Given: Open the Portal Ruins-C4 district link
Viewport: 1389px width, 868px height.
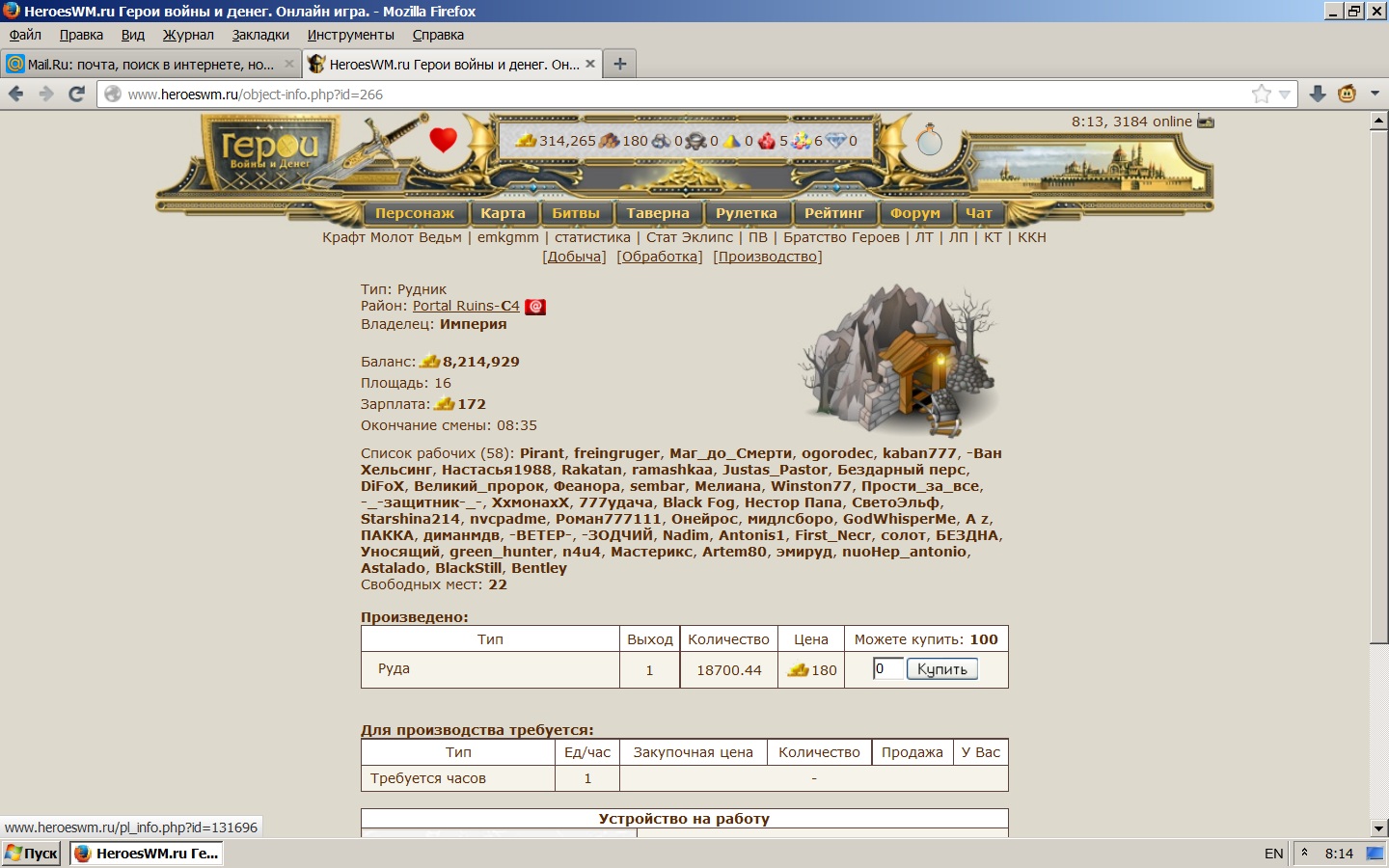Looking at the screenshot, I should (466, 306).
